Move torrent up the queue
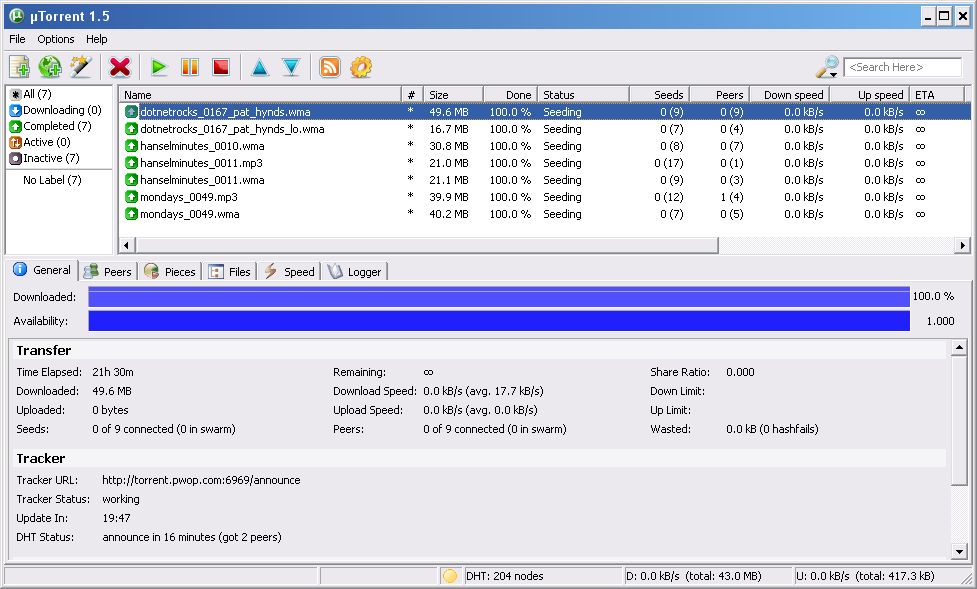 260,67
